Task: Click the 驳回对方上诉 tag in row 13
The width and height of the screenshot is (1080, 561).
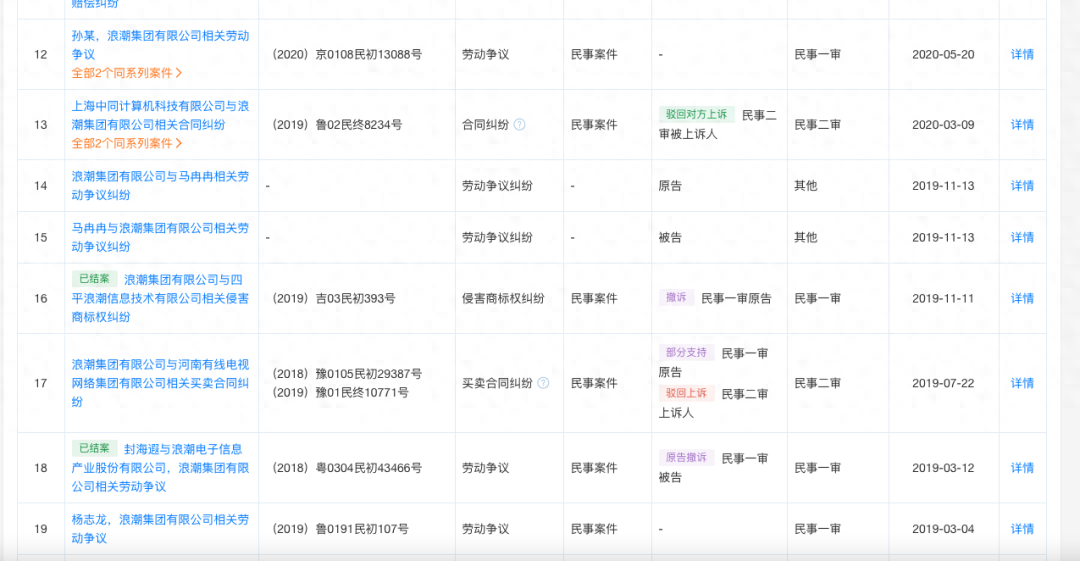Action: point(696,114)
